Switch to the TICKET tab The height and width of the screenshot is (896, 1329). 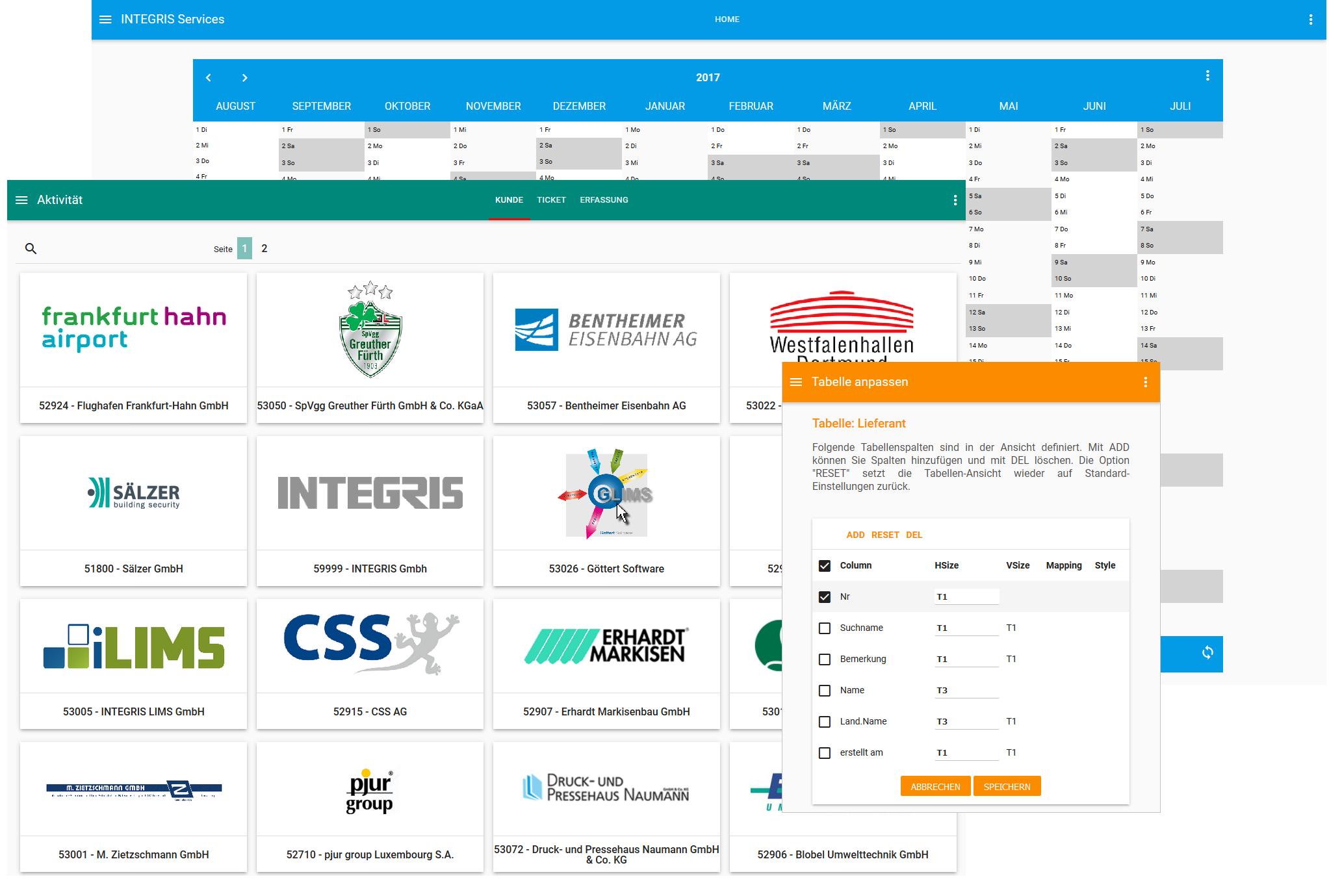pos(551,200)
